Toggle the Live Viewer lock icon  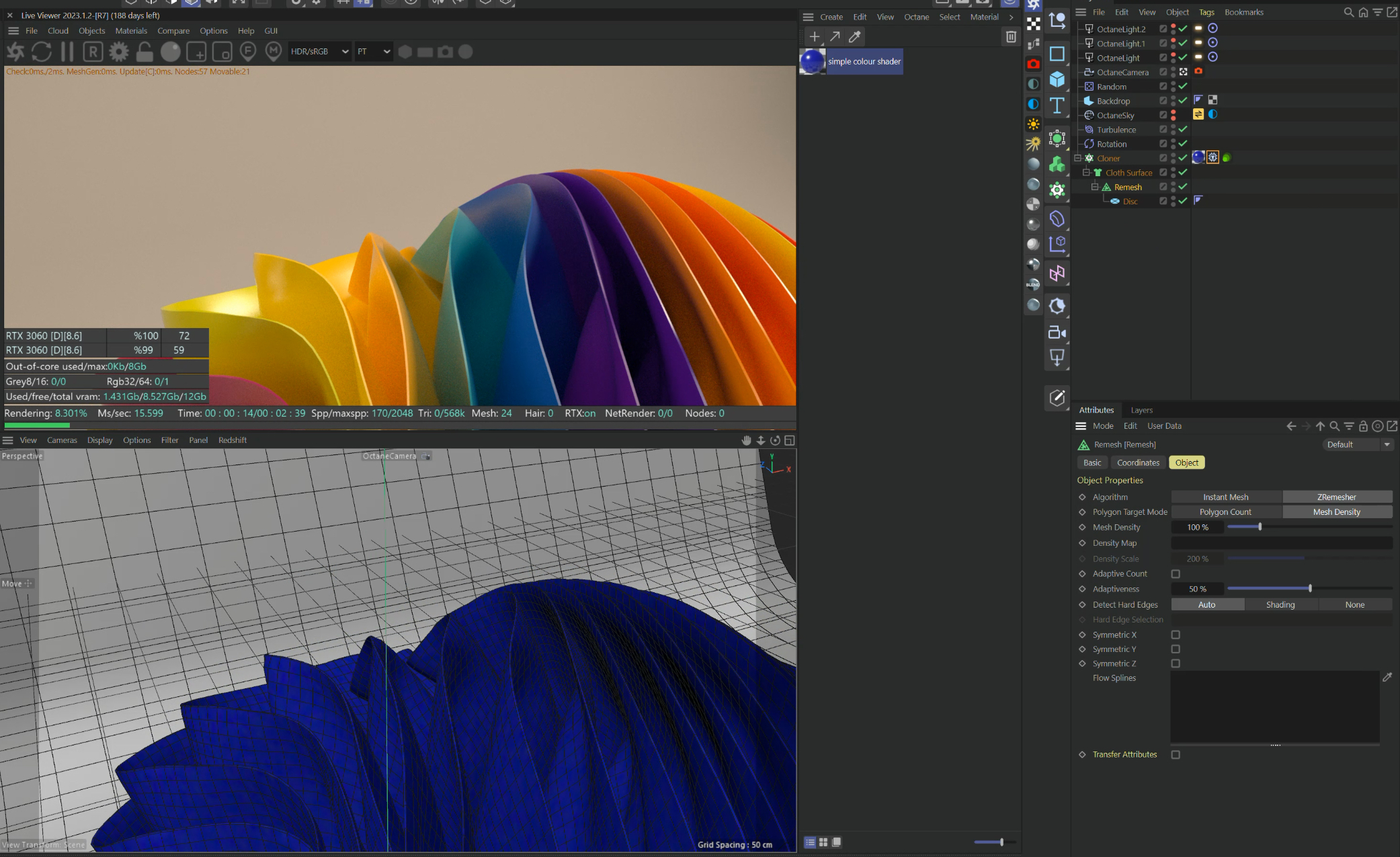144,52
